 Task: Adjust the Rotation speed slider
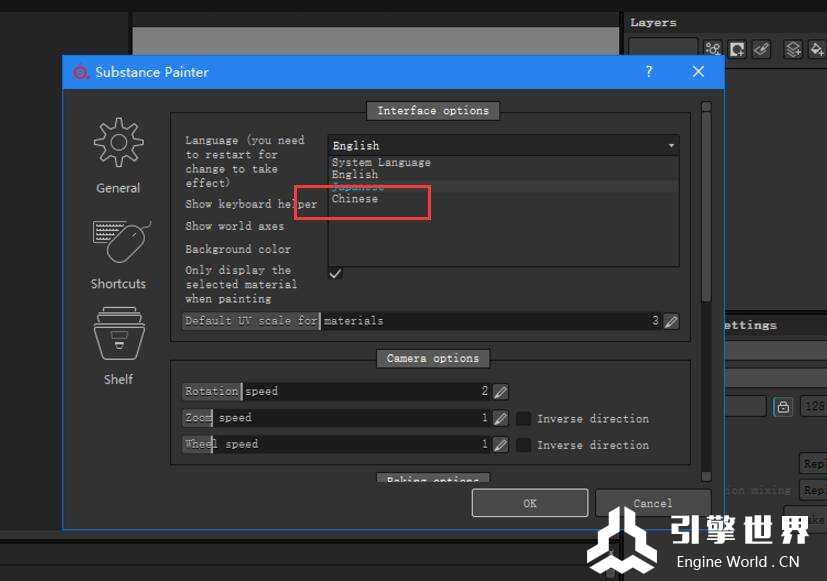tap(336, 391)
